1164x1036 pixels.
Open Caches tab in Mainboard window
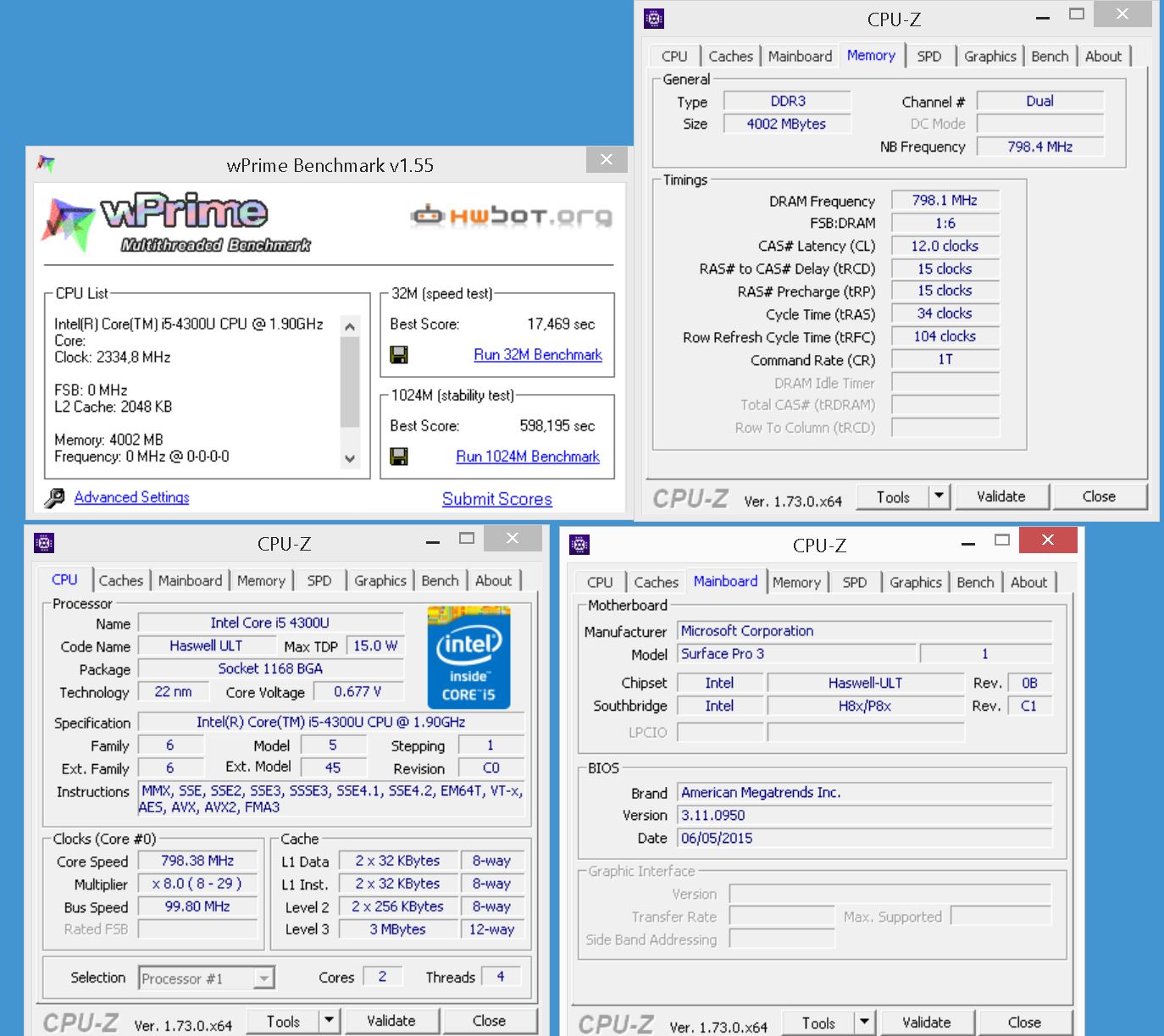point(656,582)
